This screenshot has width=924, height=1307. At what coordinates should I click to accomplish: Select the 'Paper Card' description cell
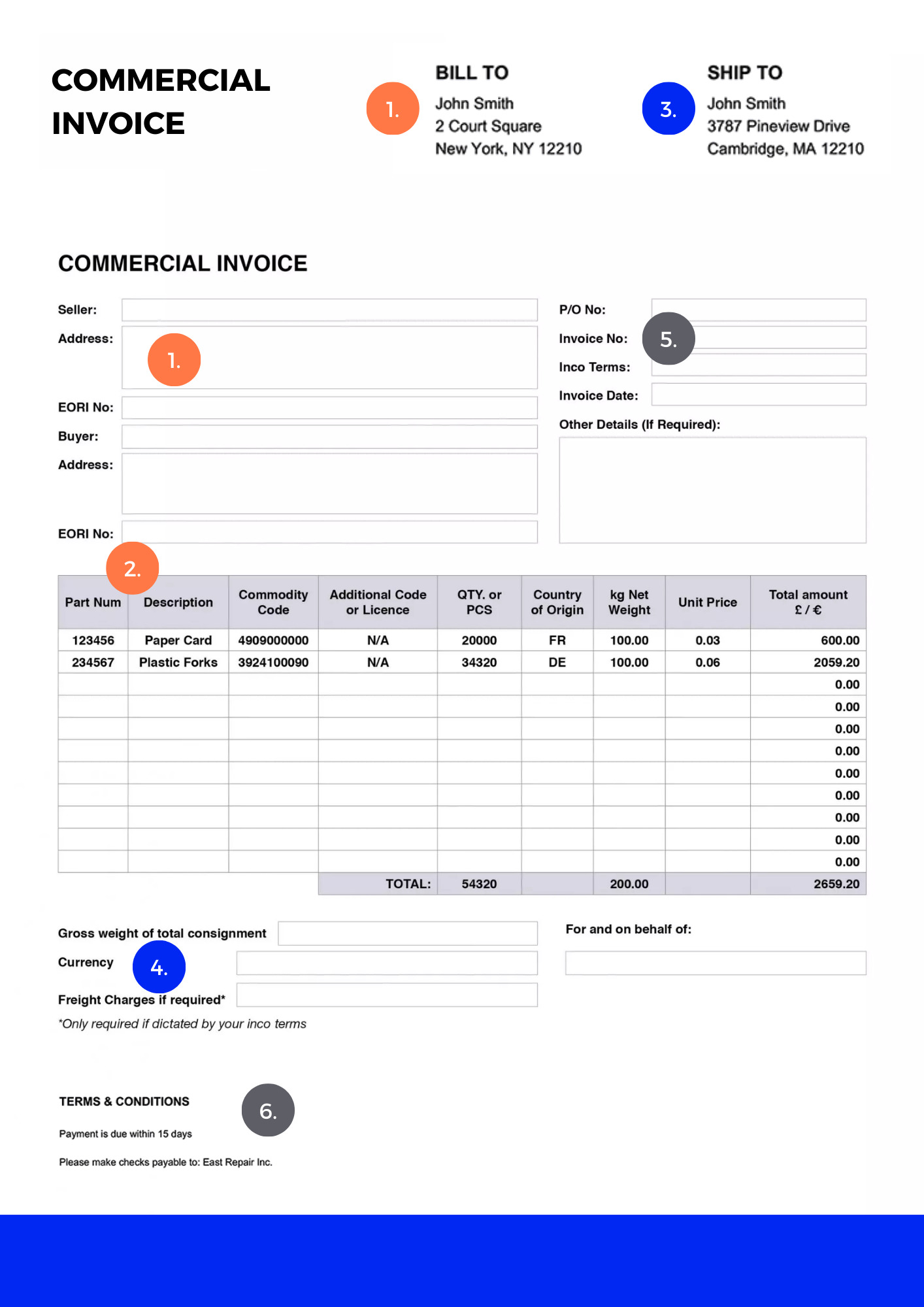point(178,640)
